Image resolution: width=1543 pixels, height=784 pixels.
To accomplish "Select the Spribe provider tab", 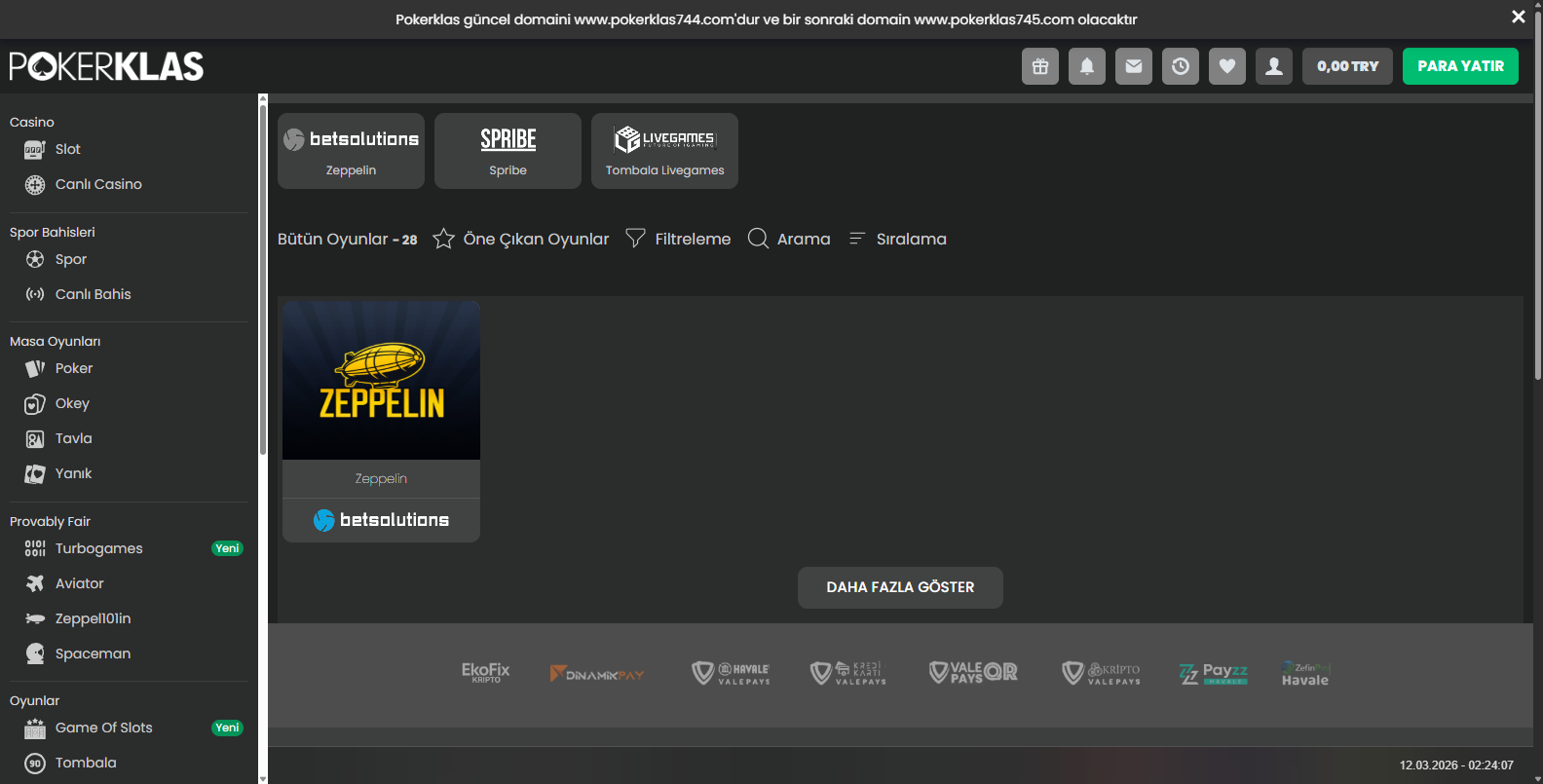I will (508, 151).
